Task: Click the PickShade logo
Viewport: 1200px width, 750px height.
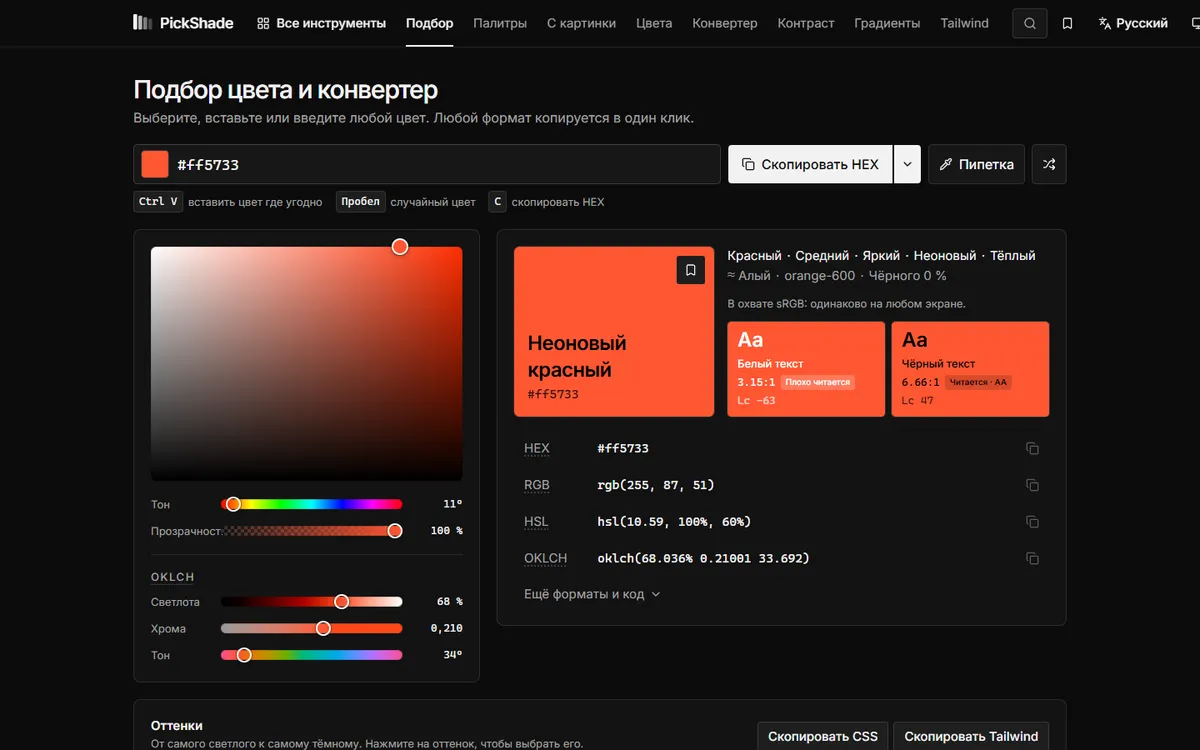Action: pyautogui.click(x=183, y=23)
